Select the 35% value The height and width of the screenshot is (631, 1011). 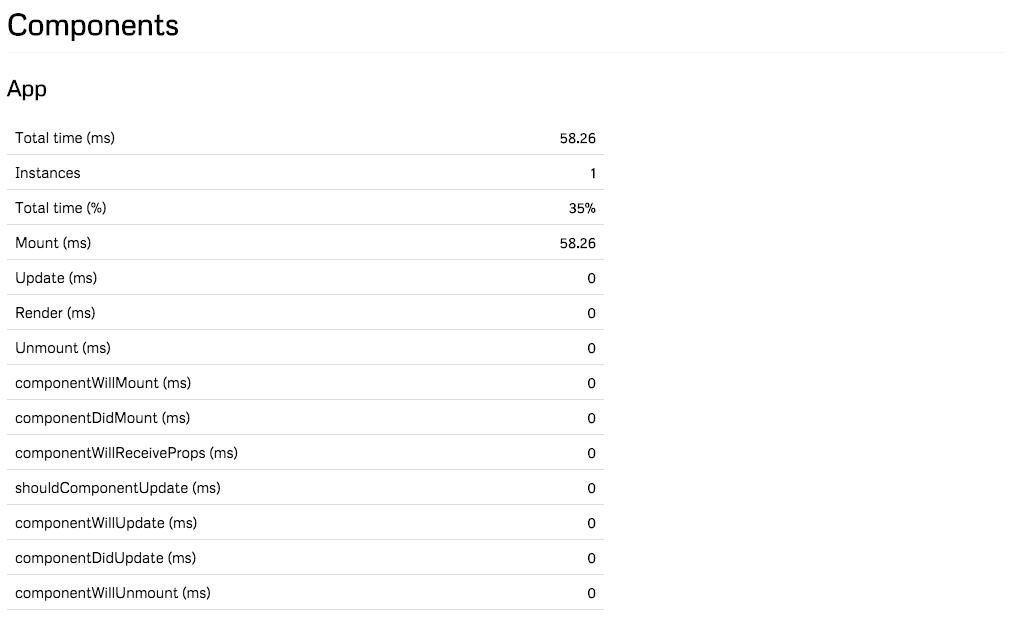point(582,208)
